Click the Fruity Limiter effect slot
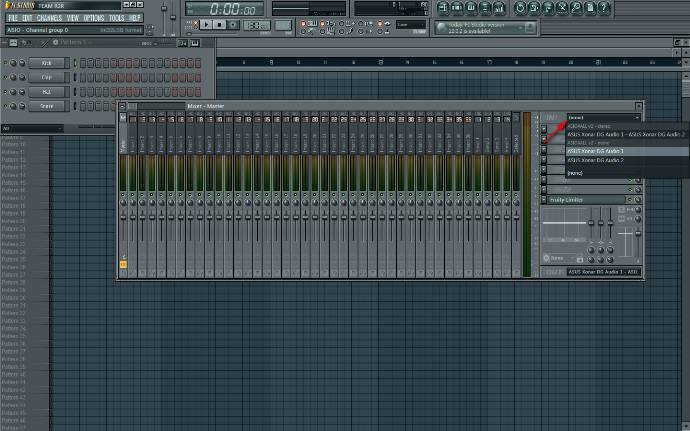 (x=586, y=200)
